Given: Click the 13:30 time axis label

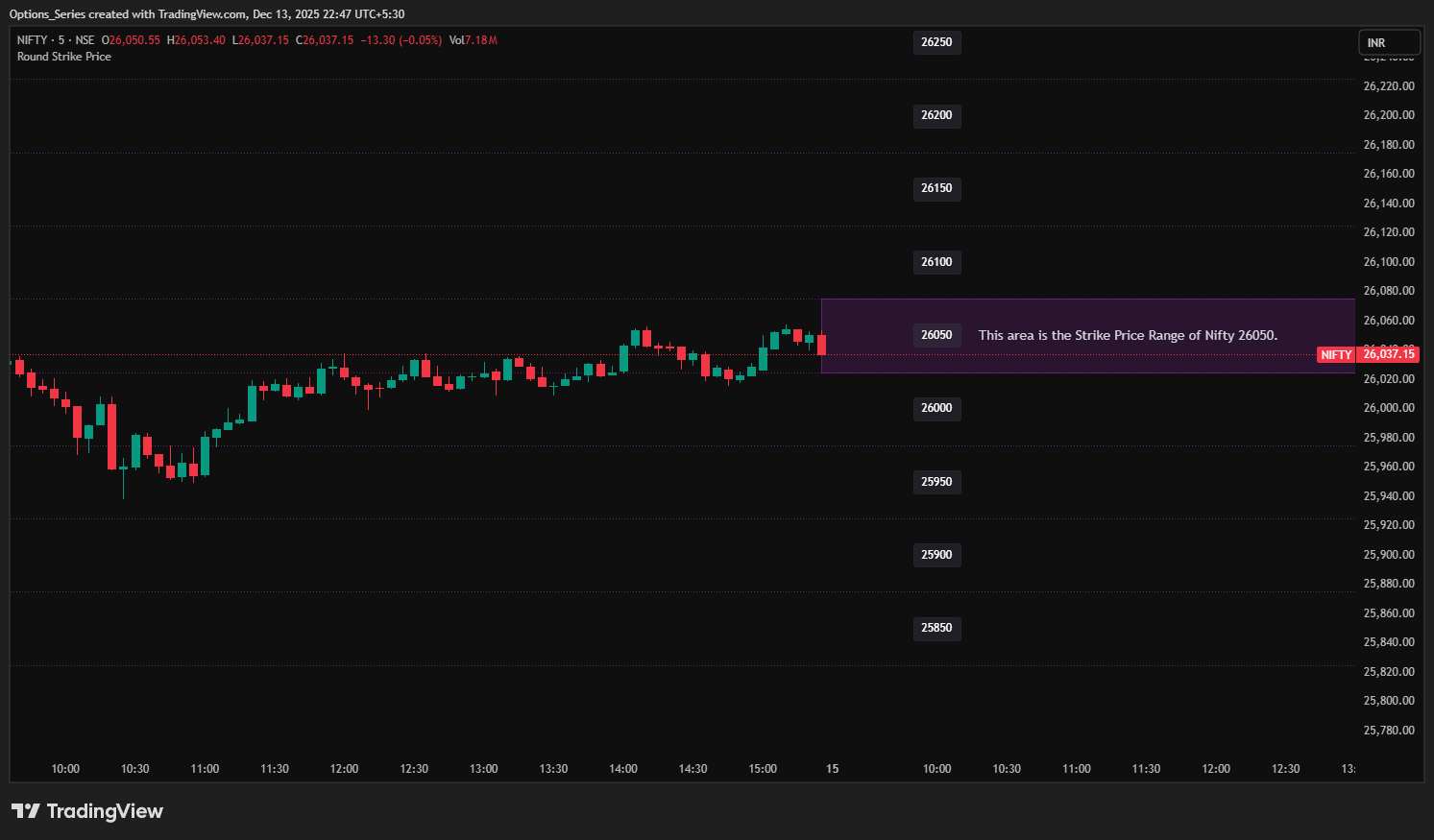Looking at the screenshot, I should pyautogui.click(x=553, y=769).
